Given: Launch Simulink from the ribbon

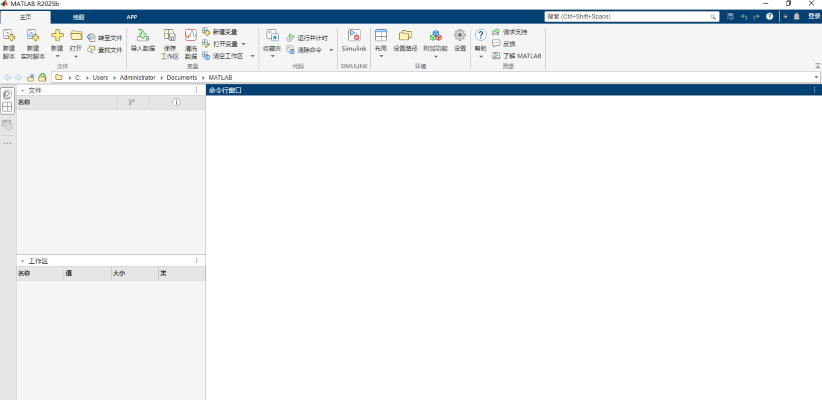Looking at the screenshot, I should click(x=354, y=40).
